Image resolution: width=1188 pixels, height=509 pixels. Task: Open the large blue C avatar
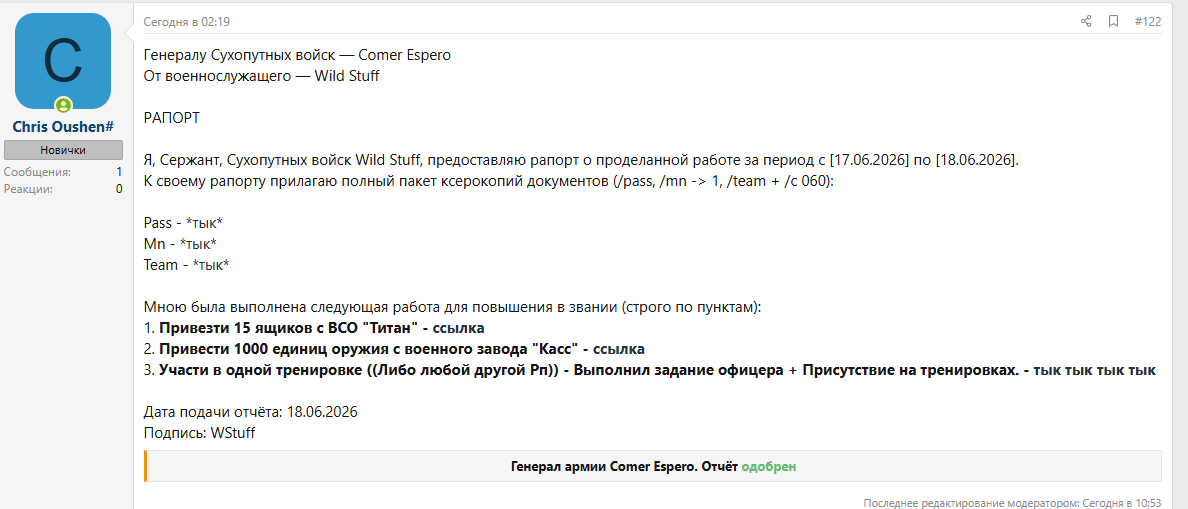pos(63,61)
